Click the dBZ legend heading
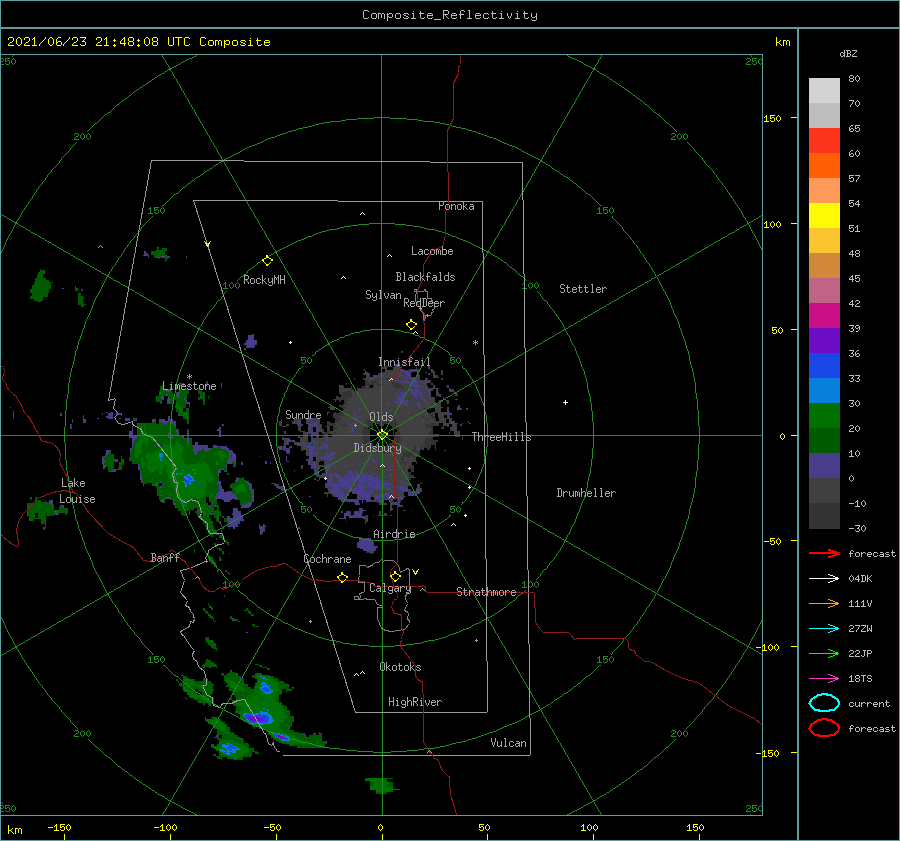This screenshot has height=841, width=900. 848,53
